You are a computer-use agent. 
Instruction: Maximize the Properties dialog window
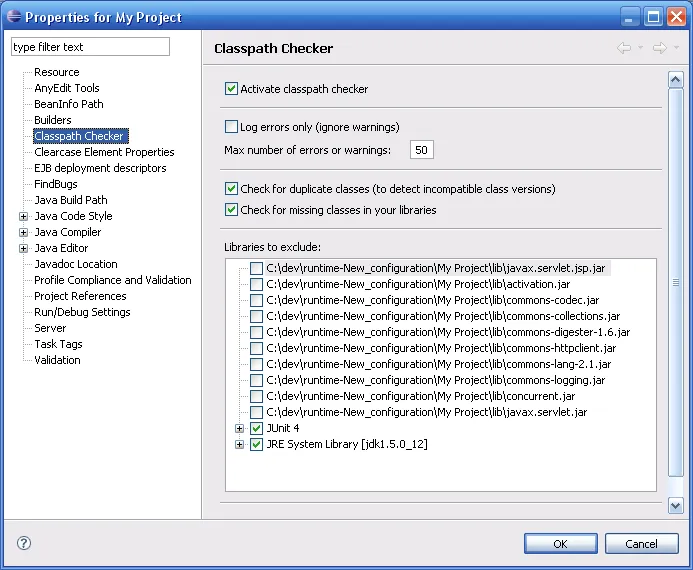[653, 17]
